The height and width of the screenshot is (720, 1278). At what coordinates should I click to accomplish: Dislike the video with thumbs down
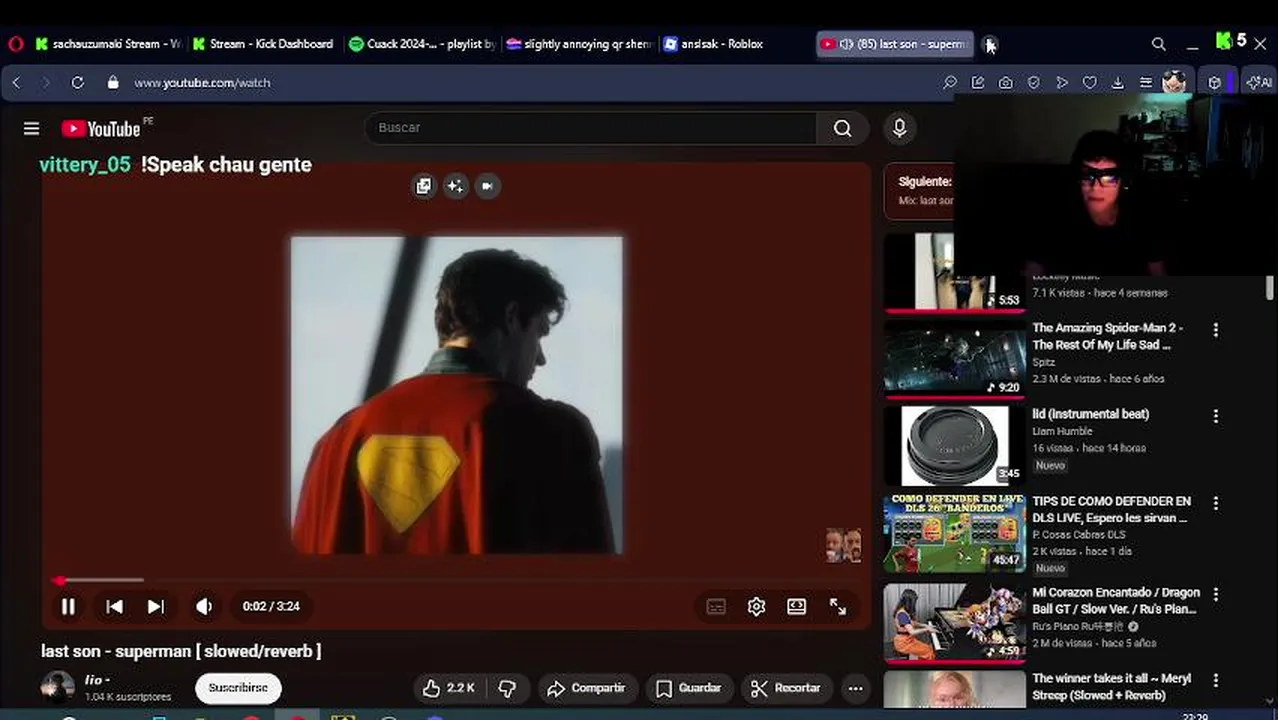coord(508,688)
